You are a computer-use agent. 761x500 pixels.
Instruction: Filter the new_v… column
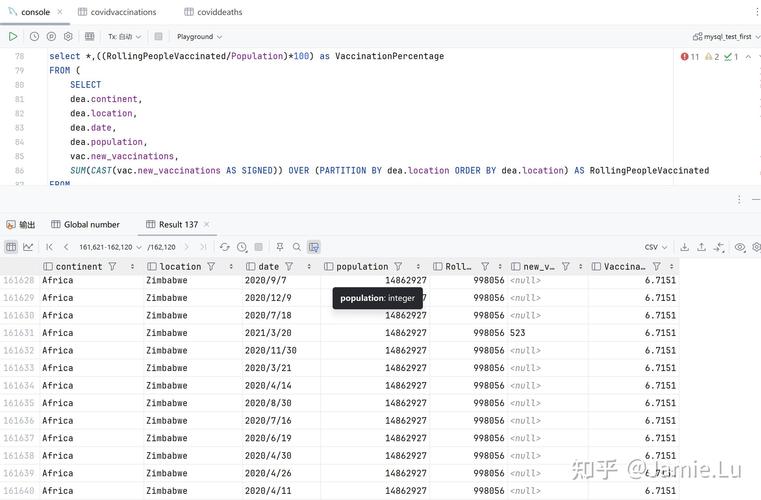coord(565,267)
